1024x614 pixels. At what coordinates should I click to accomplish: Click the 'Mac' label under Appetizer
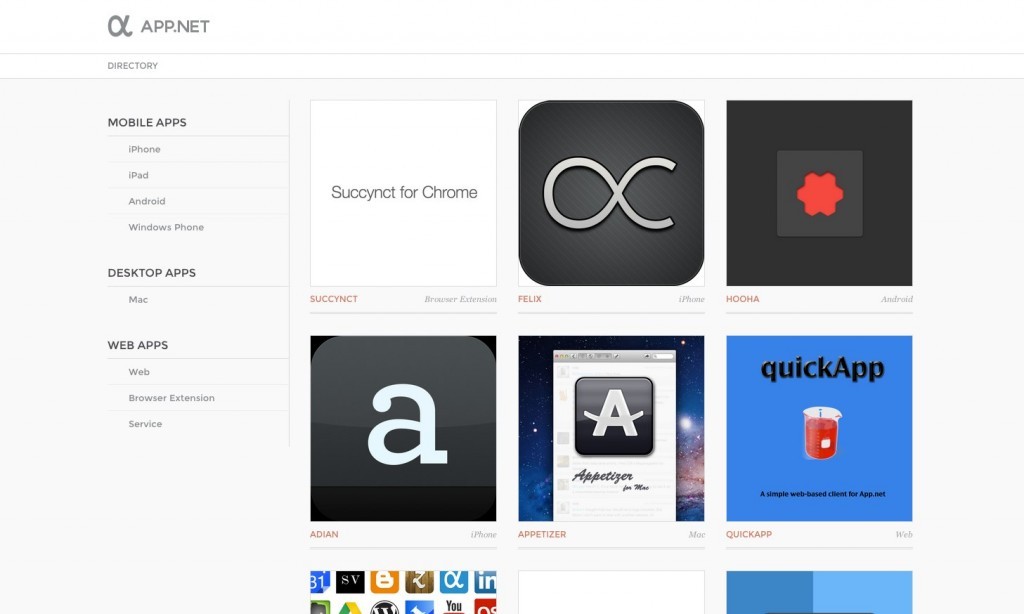click(x=697, y=534)
